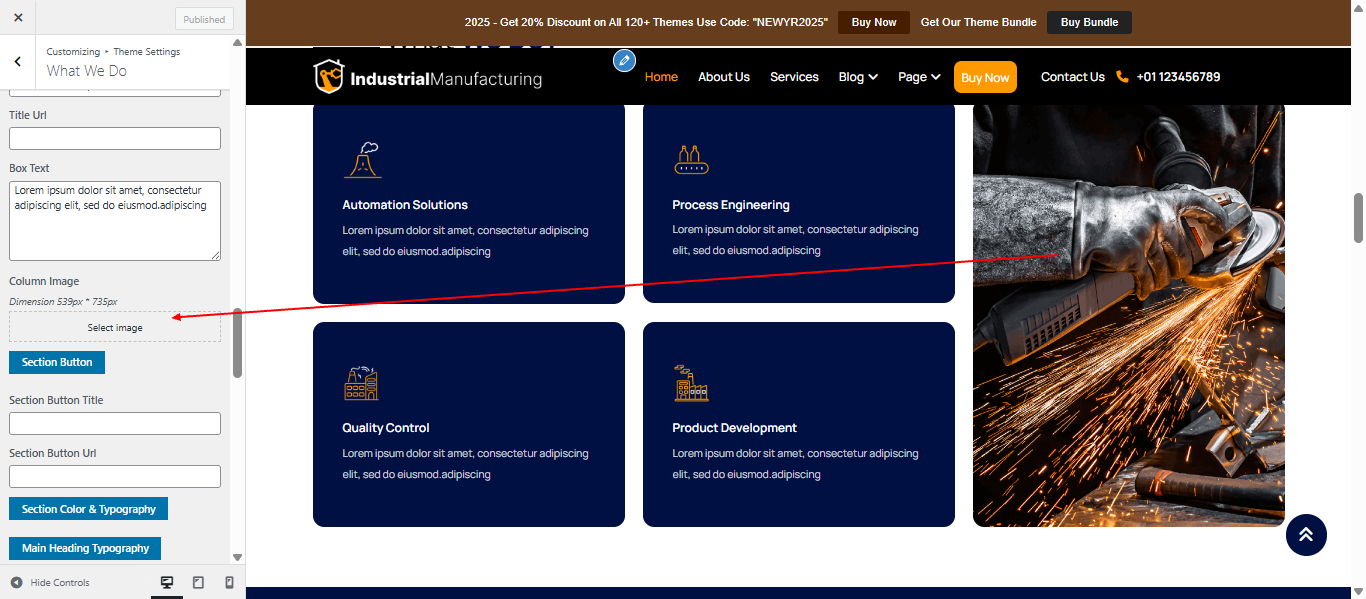Open the Home menu item
The height and width of the screenshot is (599, 1366).
tap(661, 77)
